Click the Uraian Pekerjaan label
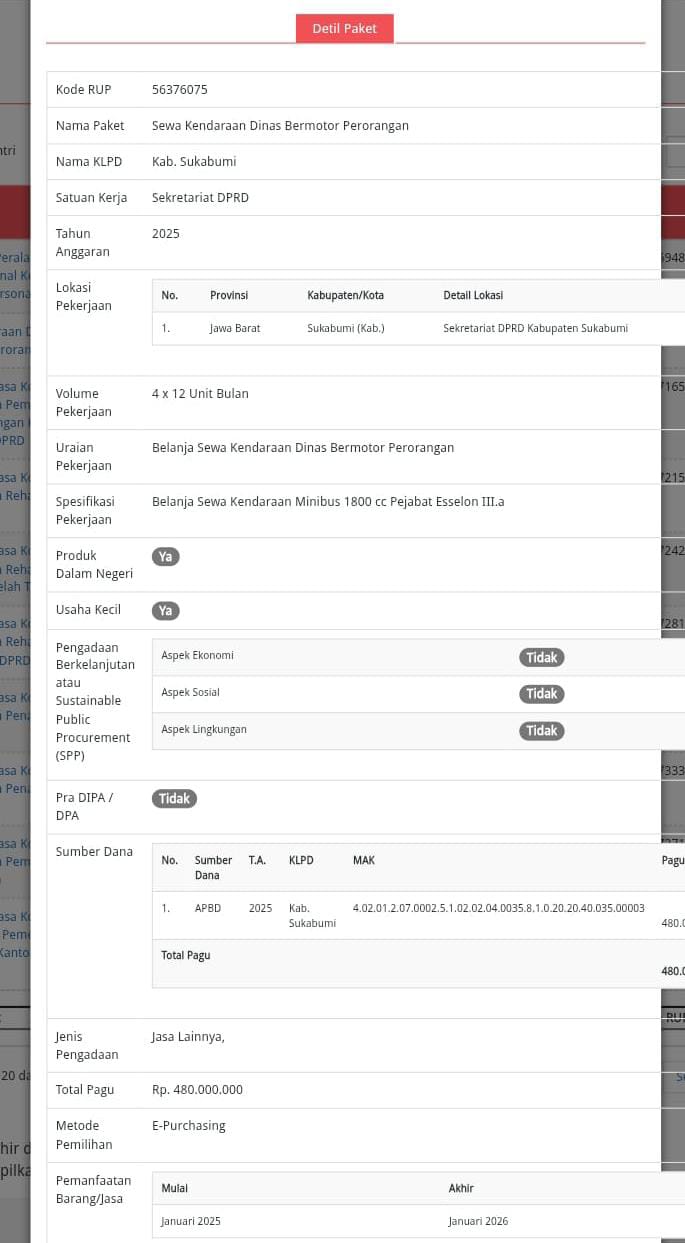 (x=84, y=456)
